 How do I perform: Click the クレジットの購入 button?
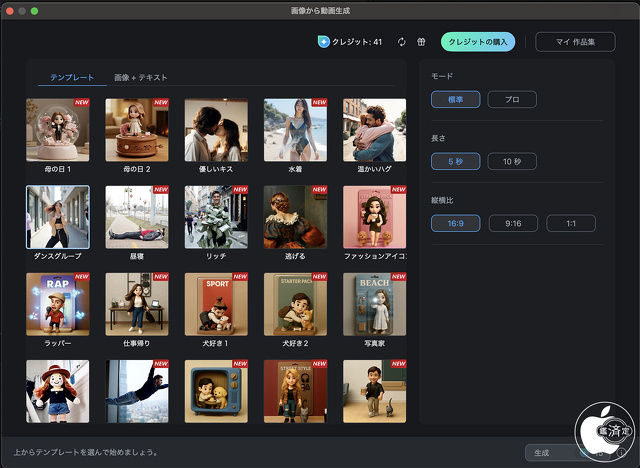coord(478,42)
